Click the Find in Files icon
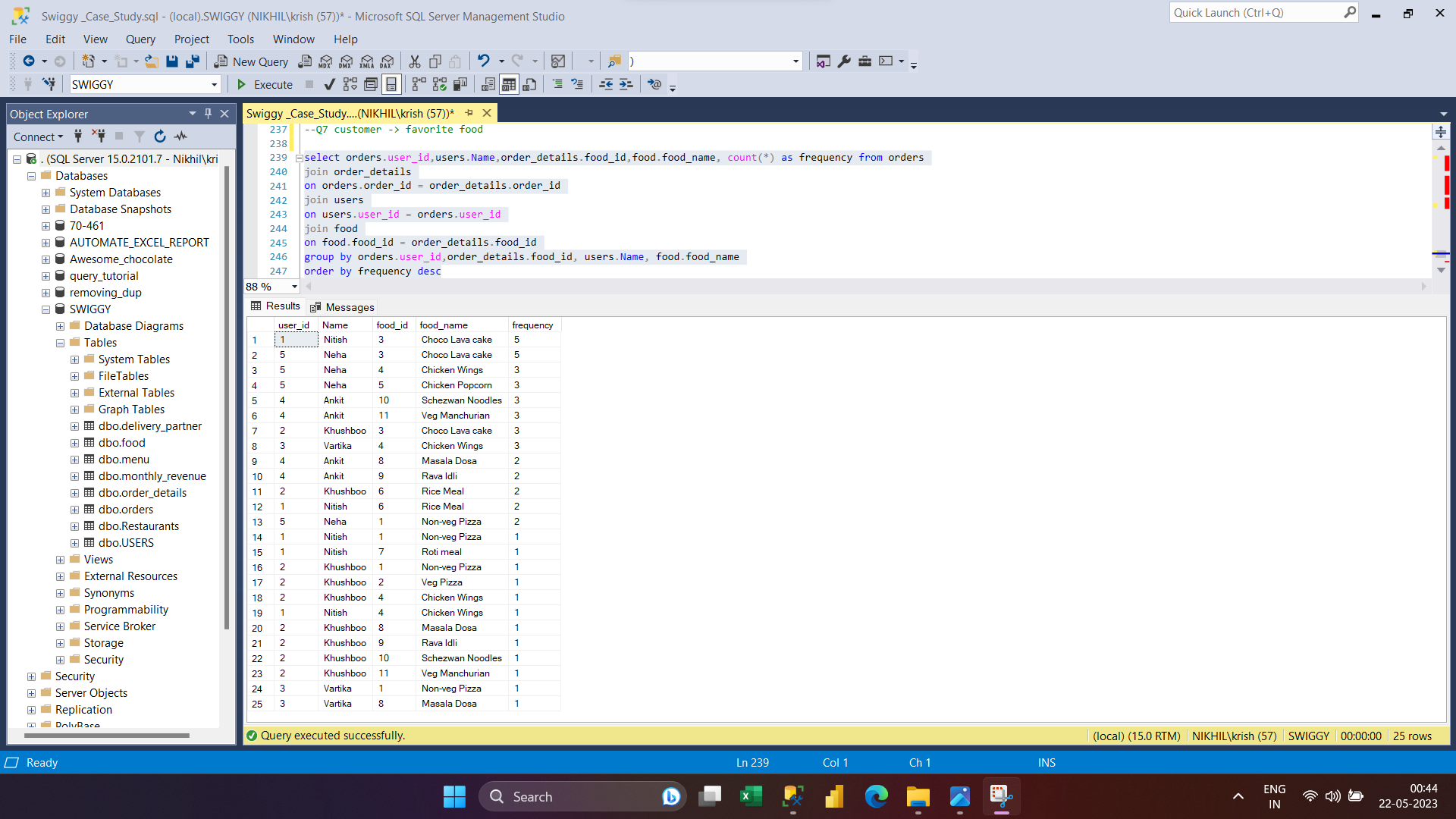Screen dimensions: 1456x819 [x=614, y=61]
